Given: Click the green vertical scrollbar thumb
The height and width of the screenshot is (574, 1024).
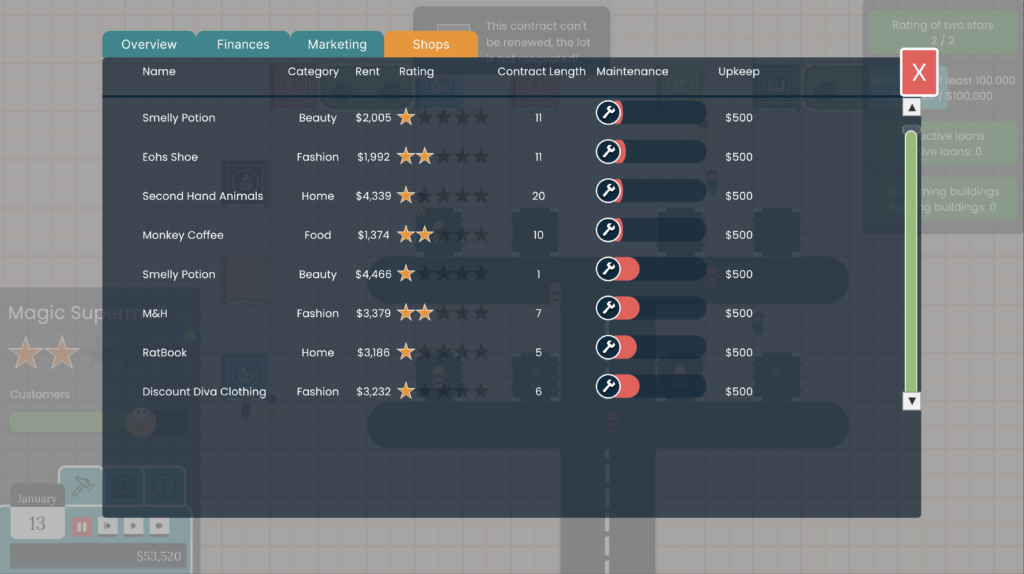Looking at the screenshot, I should click(x=911, y=260).
